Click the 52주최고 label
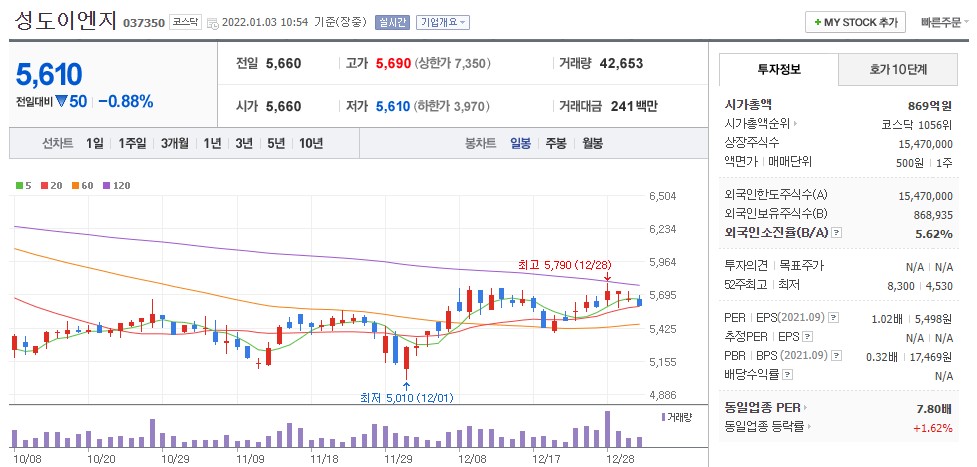 click(x=745, y=285)
